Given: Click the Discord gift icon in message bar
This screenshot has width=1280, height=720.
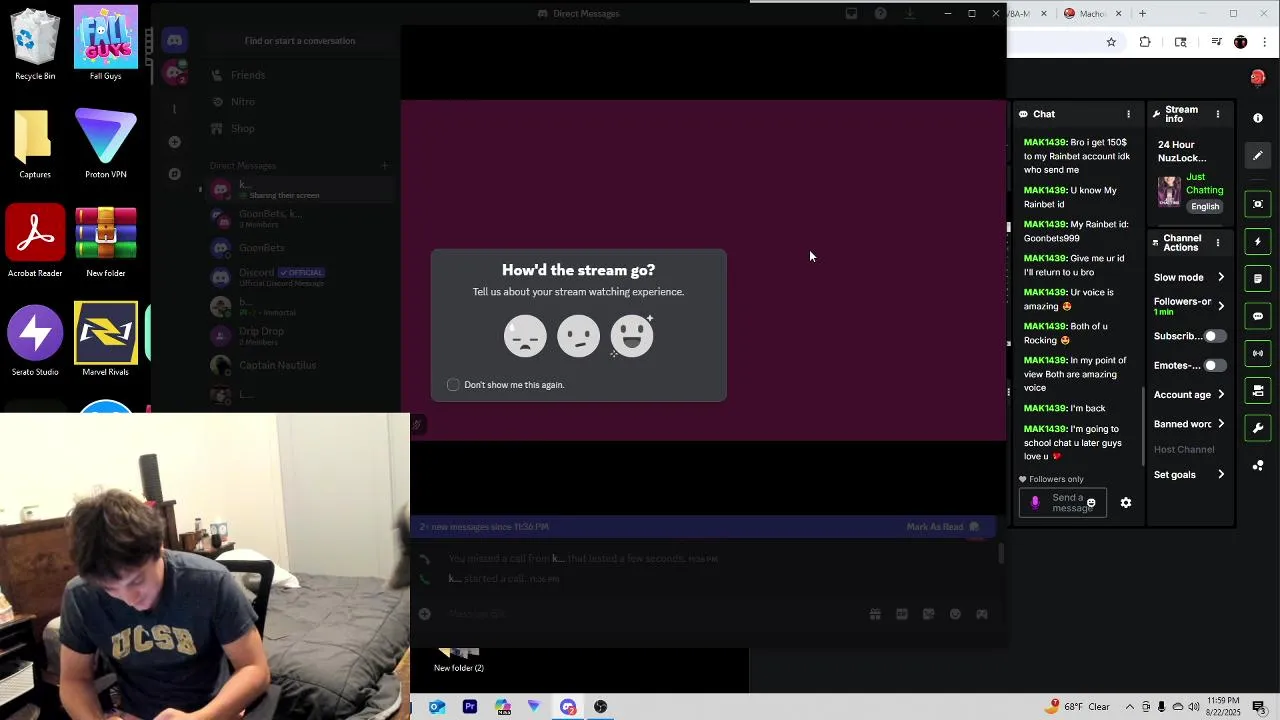Looking at the screenshot, I should [x=875, y=614].
